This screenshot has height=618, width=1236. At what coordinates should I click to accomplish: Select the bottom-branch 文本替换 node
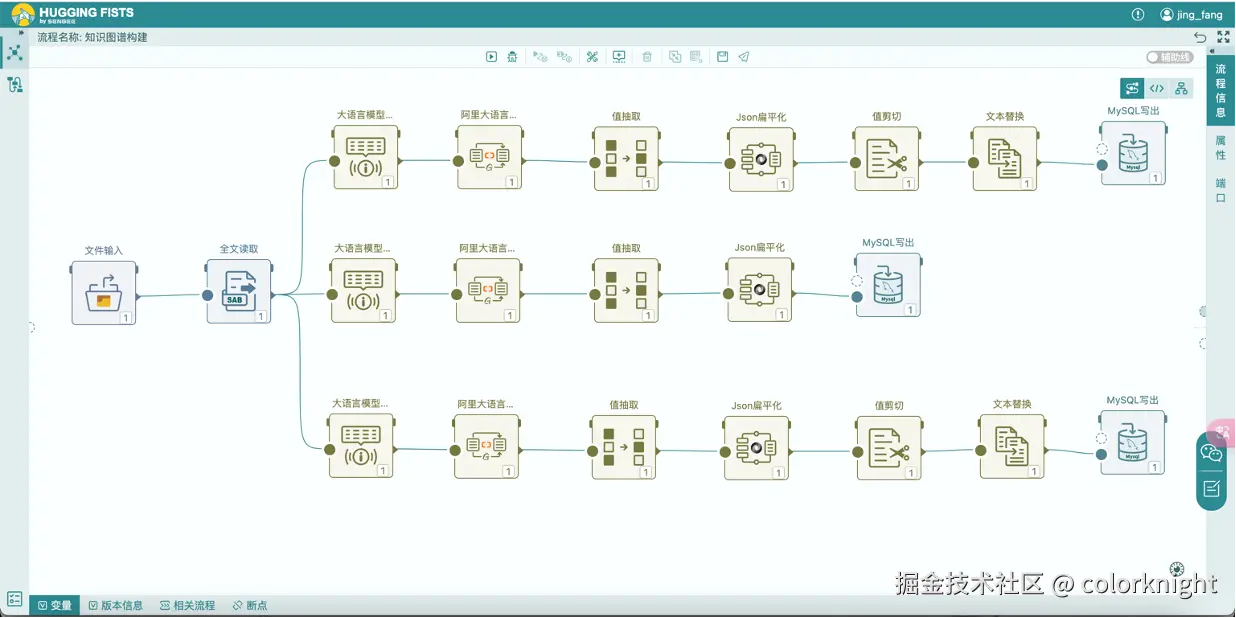(1012, 446)
